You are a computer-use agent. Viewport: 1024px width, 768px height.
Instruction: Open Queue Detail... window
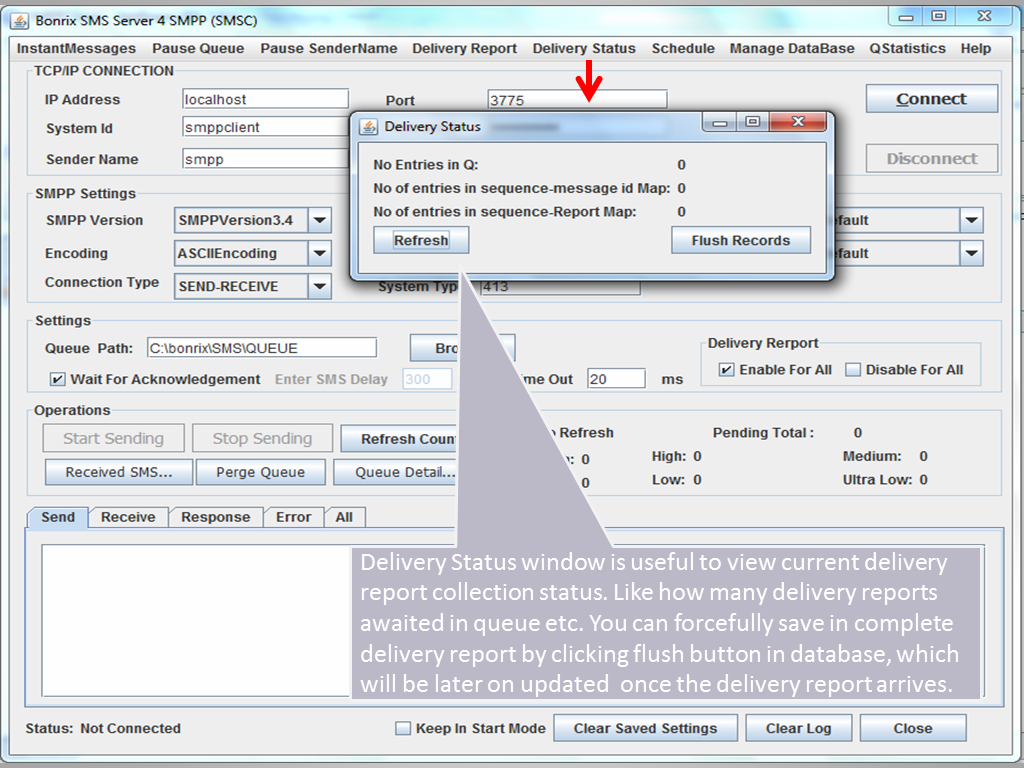tap(396, 472)
